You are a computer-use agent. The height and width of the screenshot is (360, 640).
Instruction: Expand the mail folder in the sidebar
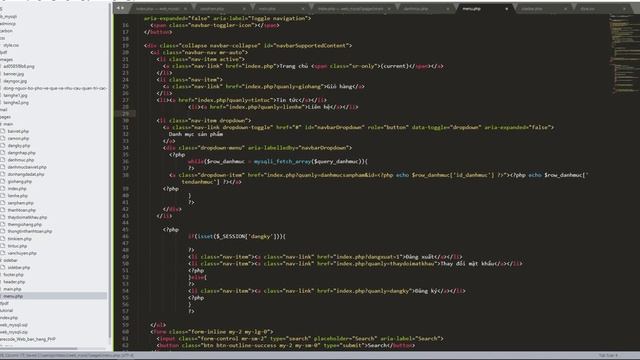[x=4, y=109]
